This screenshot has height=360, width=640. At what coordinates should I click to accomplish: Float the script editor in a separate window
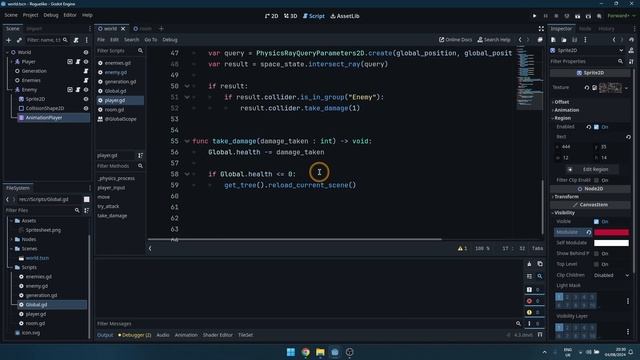click(540, 40)
